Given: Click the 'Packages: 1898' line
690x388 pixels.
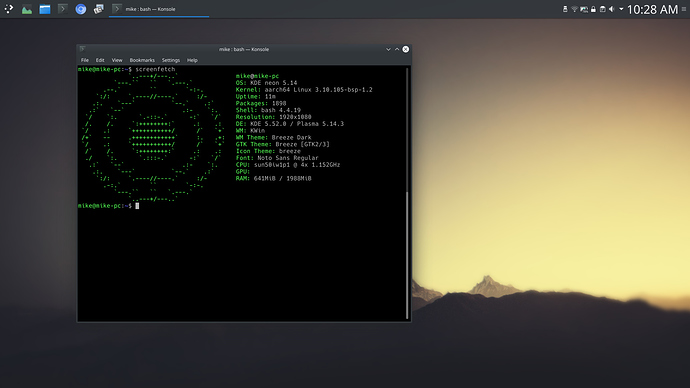Looking at the screenshot, I should click(261, 103).
